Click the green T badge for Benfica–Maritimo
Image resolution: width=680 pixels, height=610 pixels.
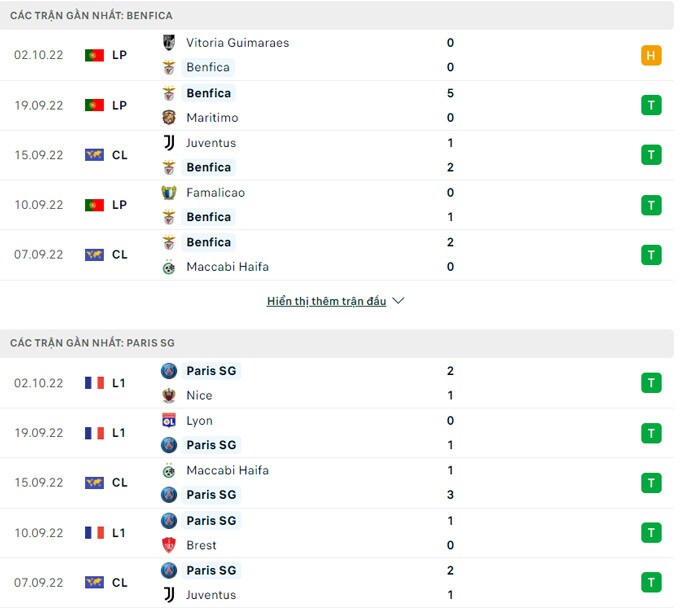[651, 105]
